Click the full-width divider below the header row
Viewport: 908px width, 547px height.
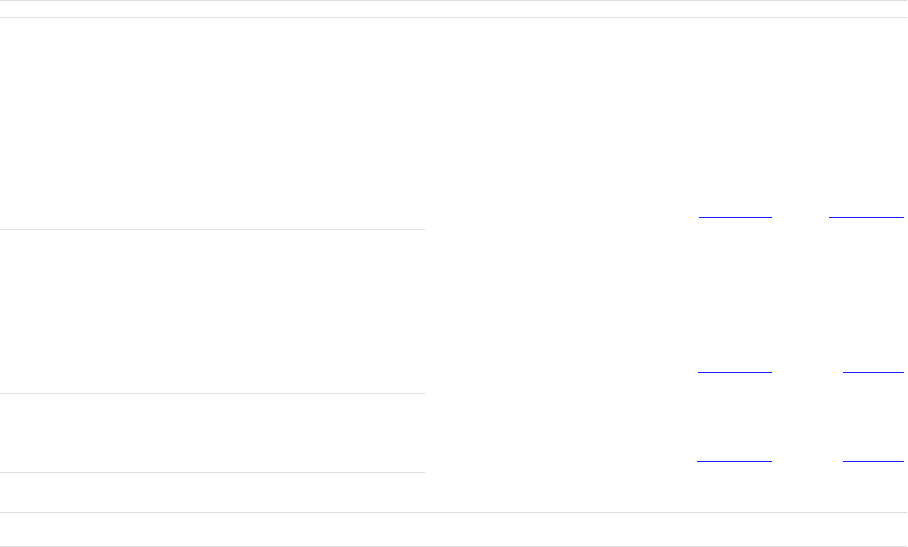point(453,17)
